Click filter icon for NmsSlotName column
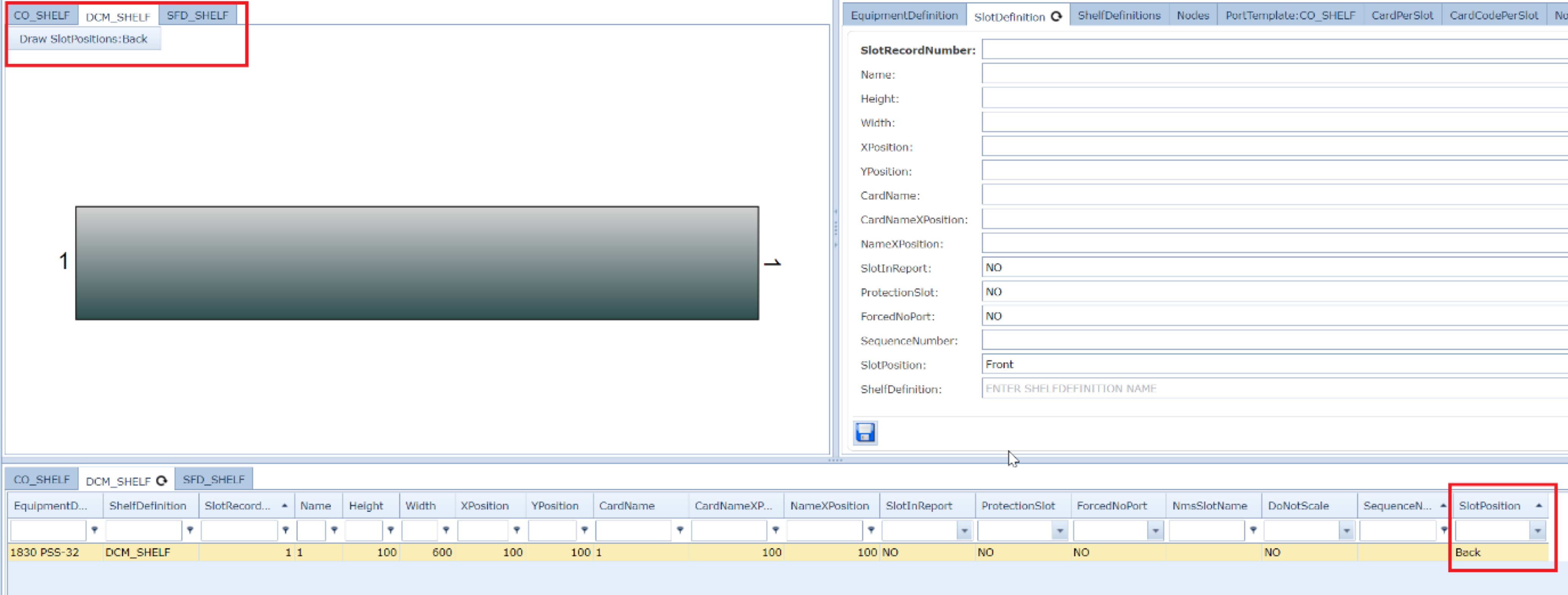Screen dimensions: 1568x595 [x=1253, y=530]
